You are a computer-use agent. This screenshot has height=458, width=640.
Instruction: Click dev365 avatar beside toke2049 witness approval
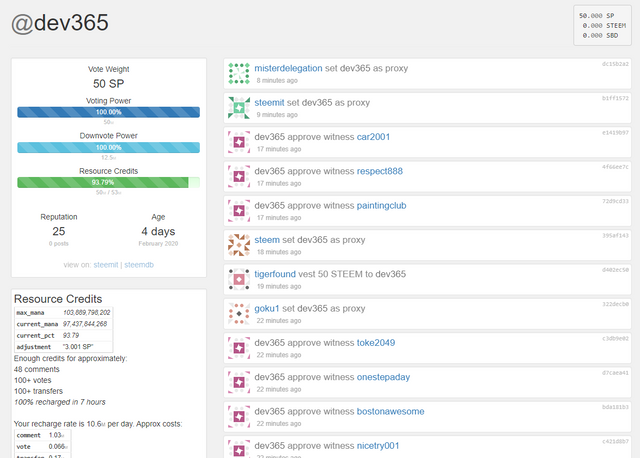click(239, 348)
